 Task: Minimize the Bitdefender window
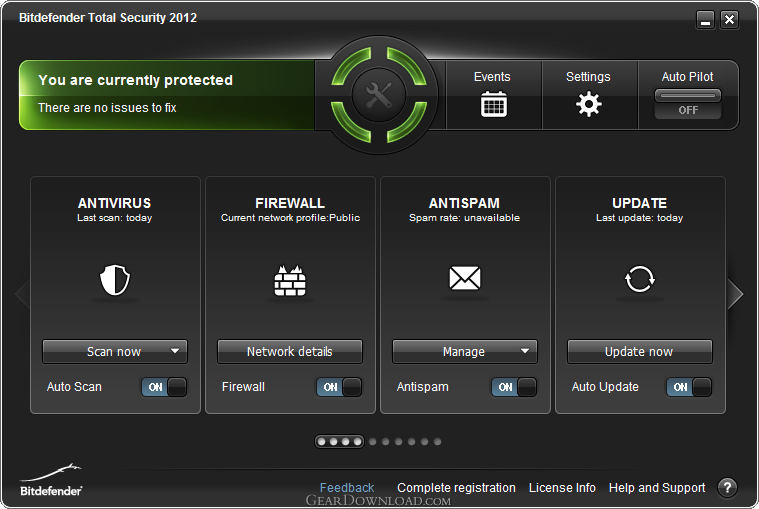(x=705, y=20)
